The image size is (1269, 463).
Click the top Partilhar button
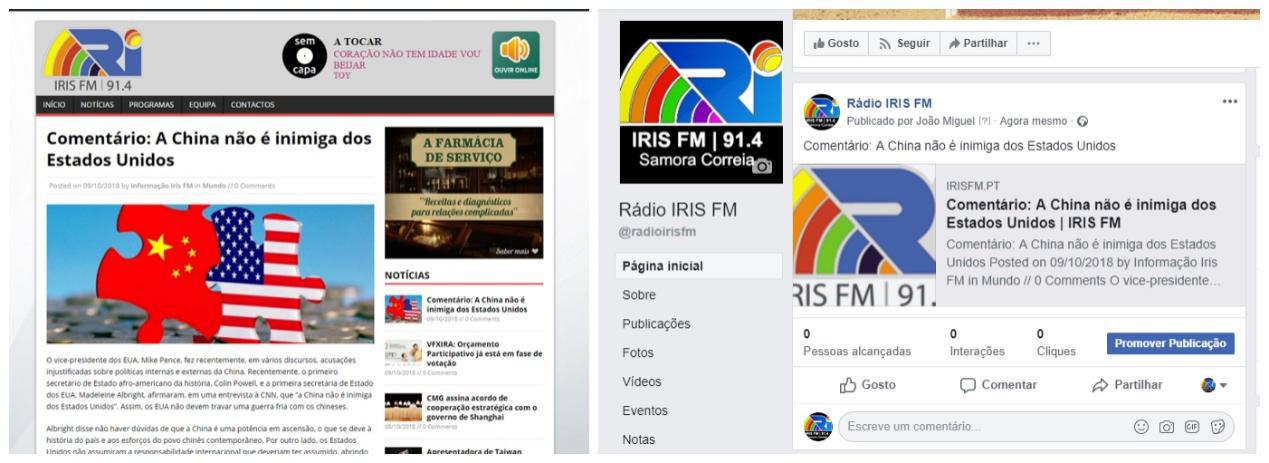click(978, 44)
